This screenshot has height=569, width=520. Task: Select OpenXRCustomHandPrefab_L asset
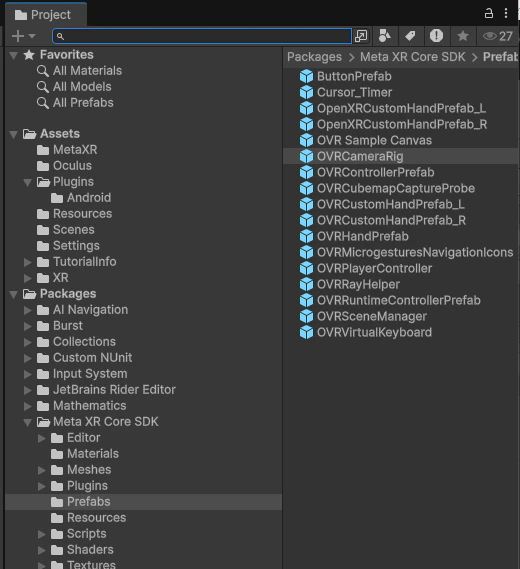pyautogui.click(x=393, y=109)
